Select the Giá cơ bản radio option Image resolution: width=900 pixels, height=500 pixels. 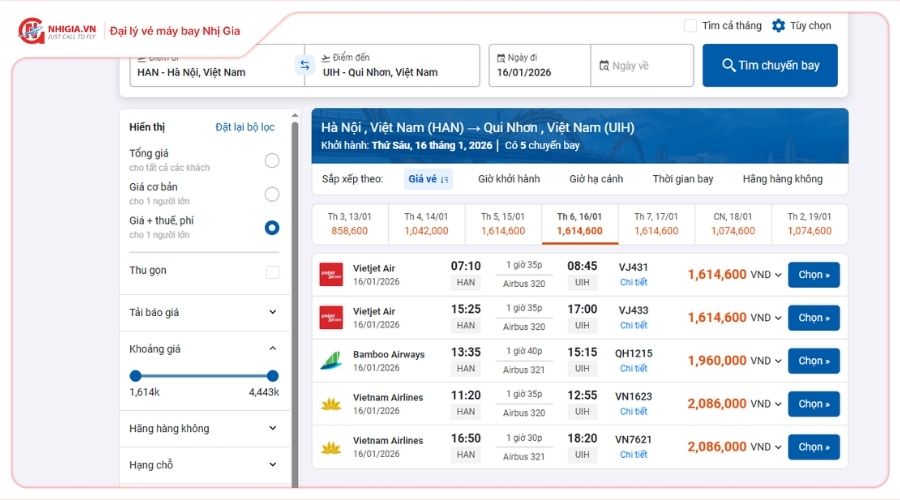272,194
